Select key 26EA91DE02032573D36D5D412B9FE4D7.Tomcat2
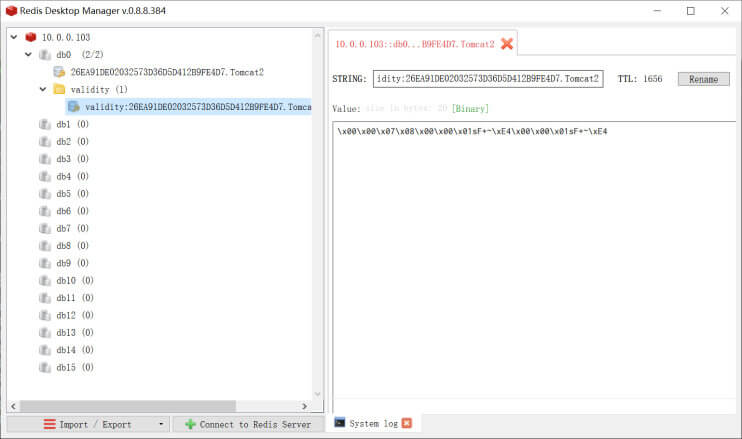Viewport: 742px width, 439px height. 167,72
